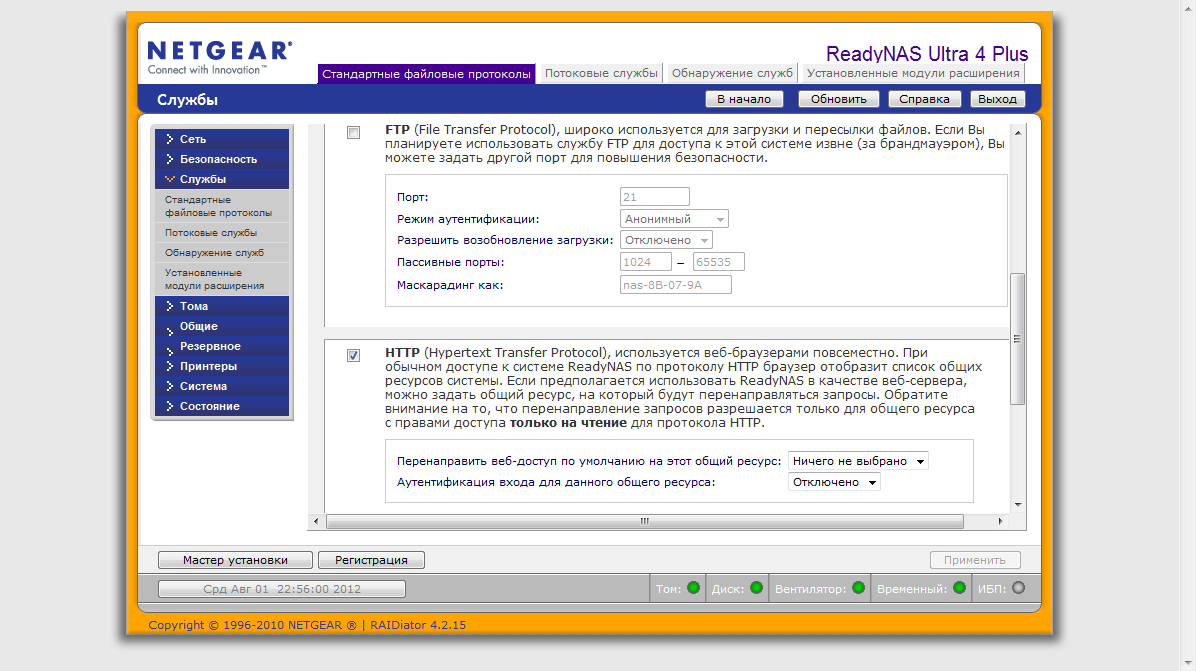Viewport: 1196px width, 671px height.
Task: Open the Режим аутентификации dropdown
Action: click(674, 219)
